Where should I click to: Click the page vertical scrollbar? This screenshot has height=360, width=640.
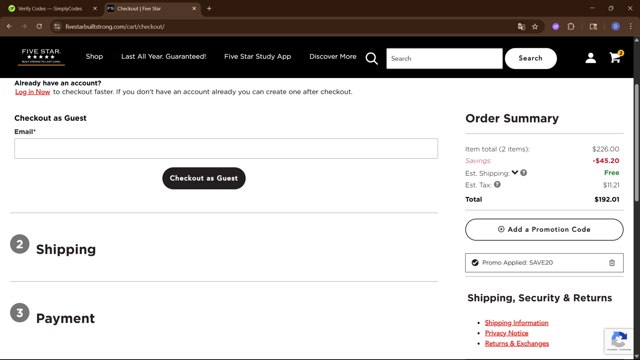636,143
